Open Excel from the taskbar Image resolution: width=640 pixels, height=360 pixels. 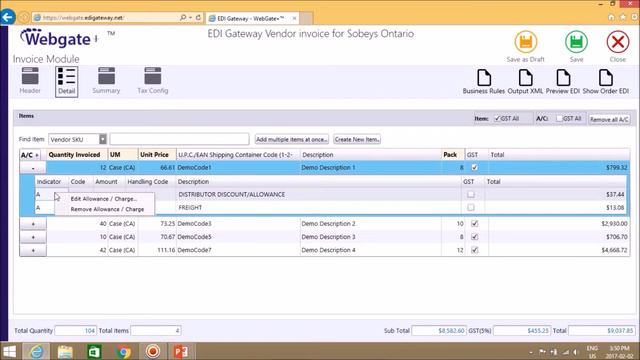pyautogui.click(x=94, y=351)
